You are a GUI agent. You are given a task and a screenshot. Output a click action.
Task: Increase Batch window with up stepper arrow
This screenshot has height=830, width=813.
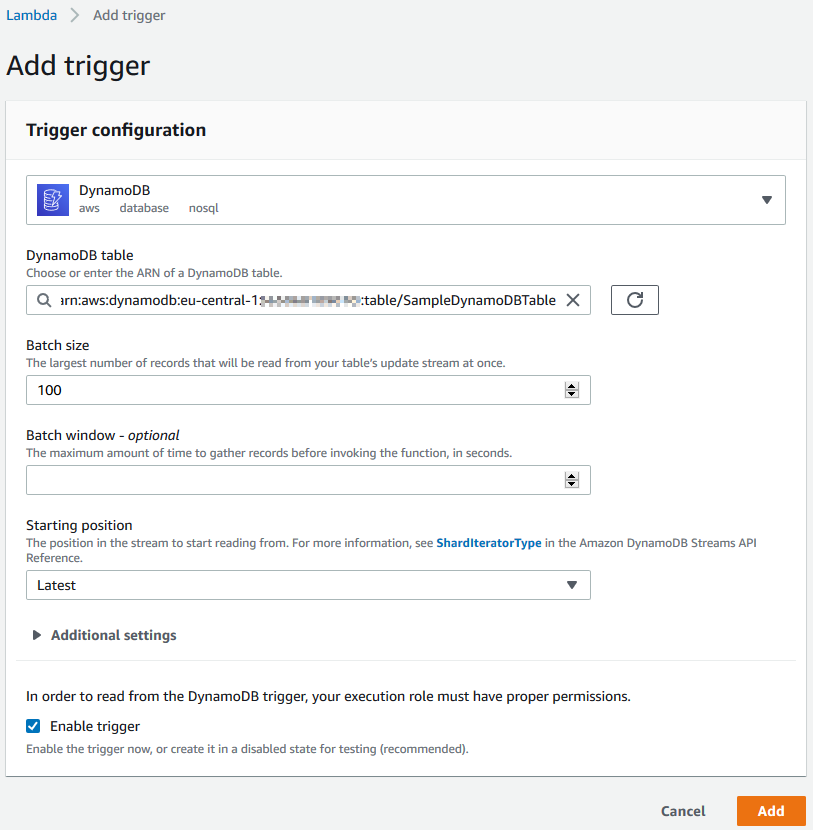pyautogui.click(x=572, y=476)
